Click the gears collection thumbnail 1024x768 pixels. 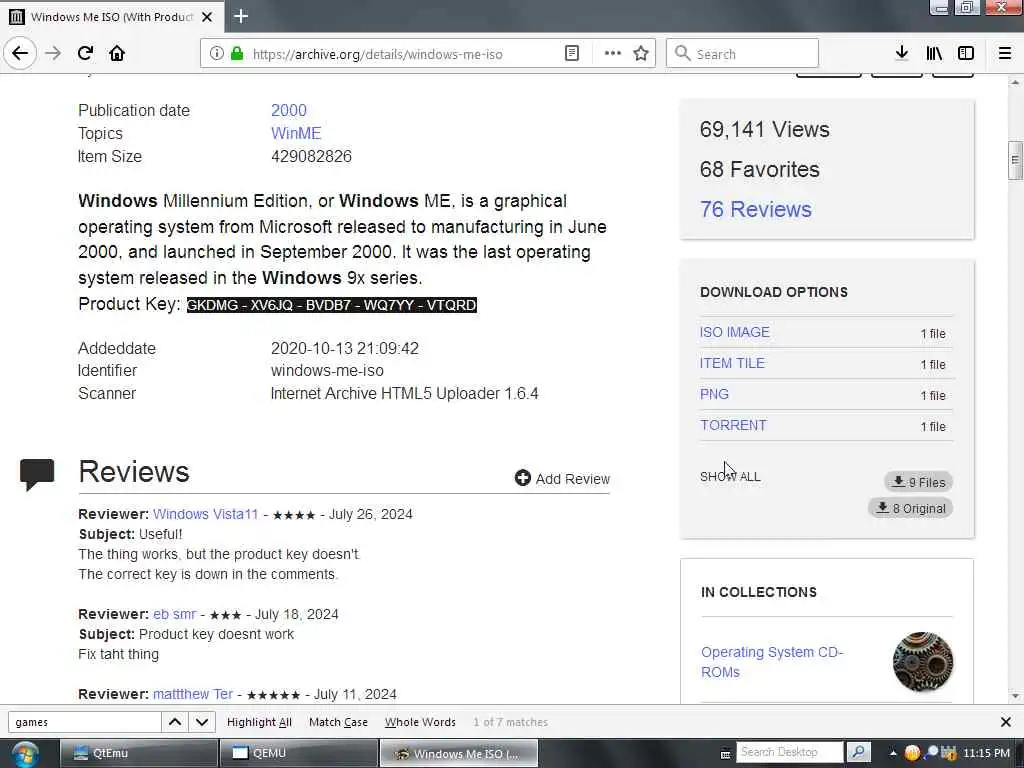coord(923,662)
